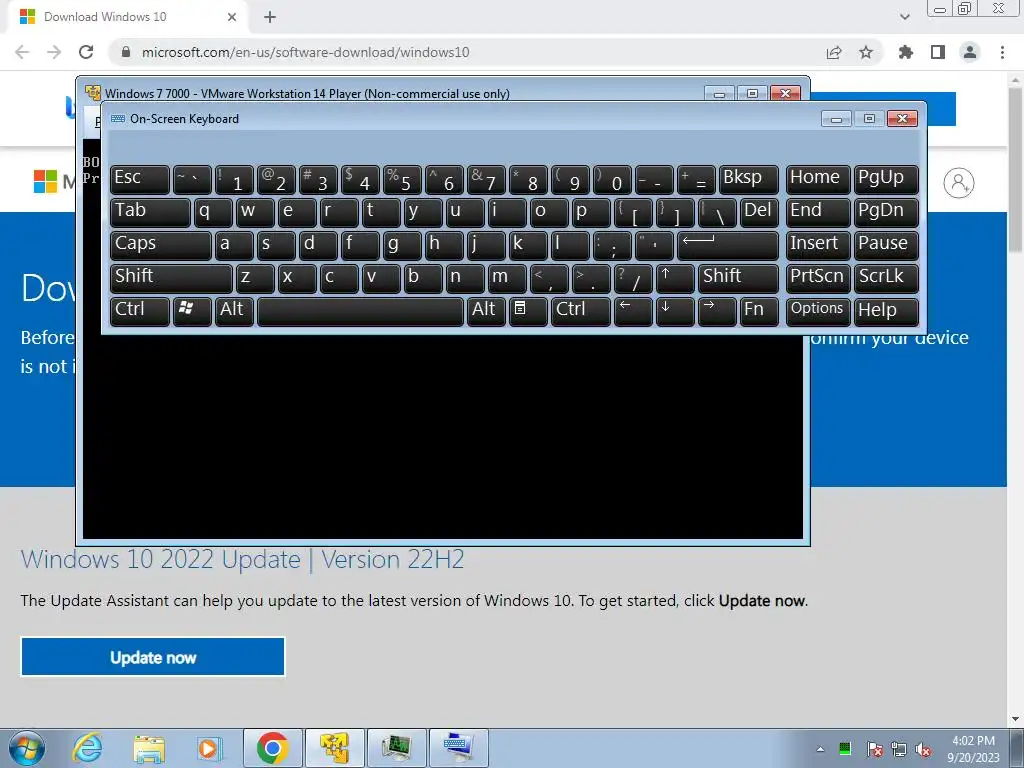Click the left arrow key on the On-Screen Keyboard
This screenshot has width=1024, height=768.
633,310
